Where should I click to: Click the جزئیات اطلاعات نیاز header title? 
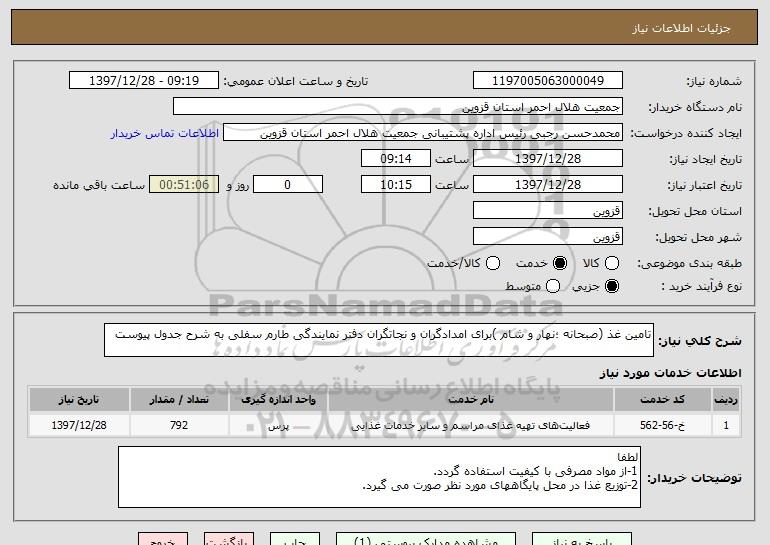[x=681, y=28]
